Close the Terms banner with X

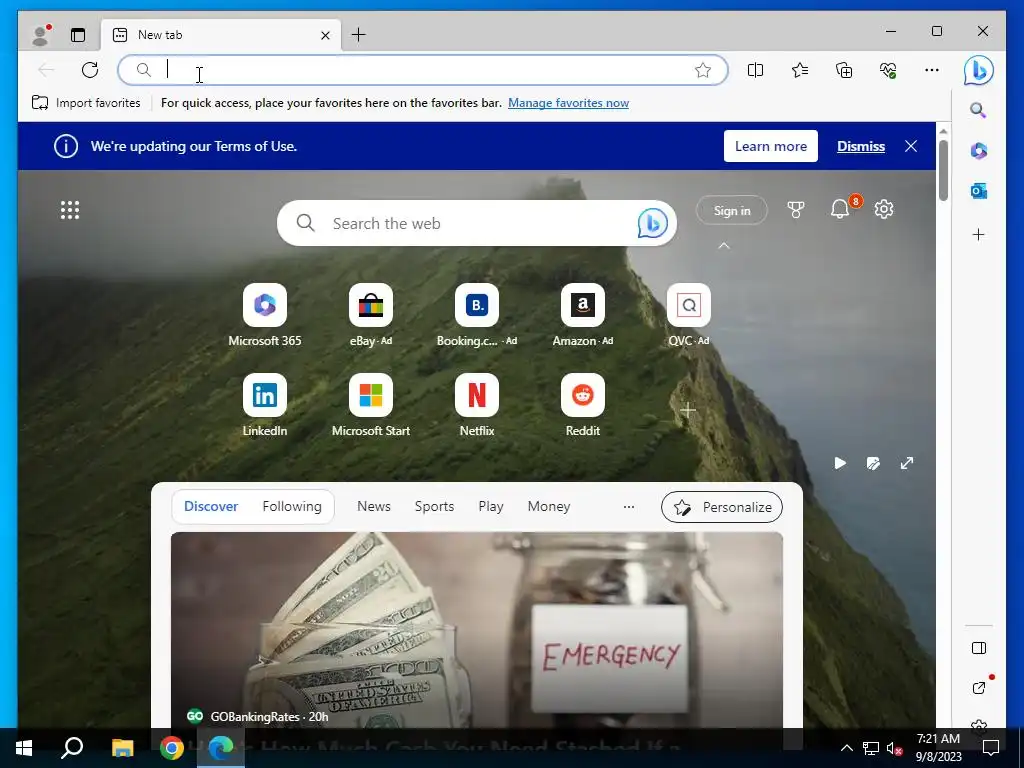911,146
